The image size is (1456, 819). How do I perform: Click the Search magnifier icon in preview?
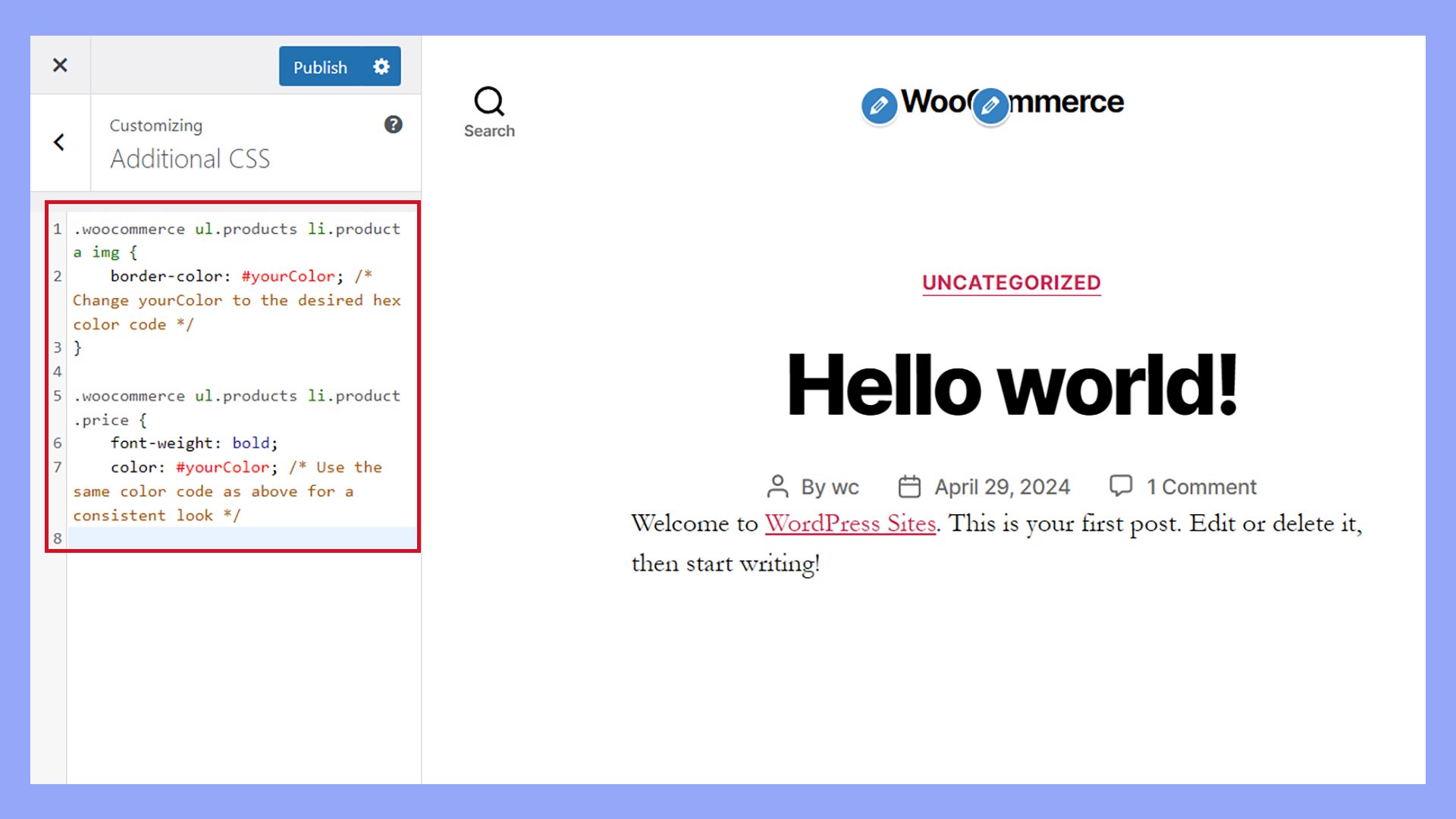489,101
